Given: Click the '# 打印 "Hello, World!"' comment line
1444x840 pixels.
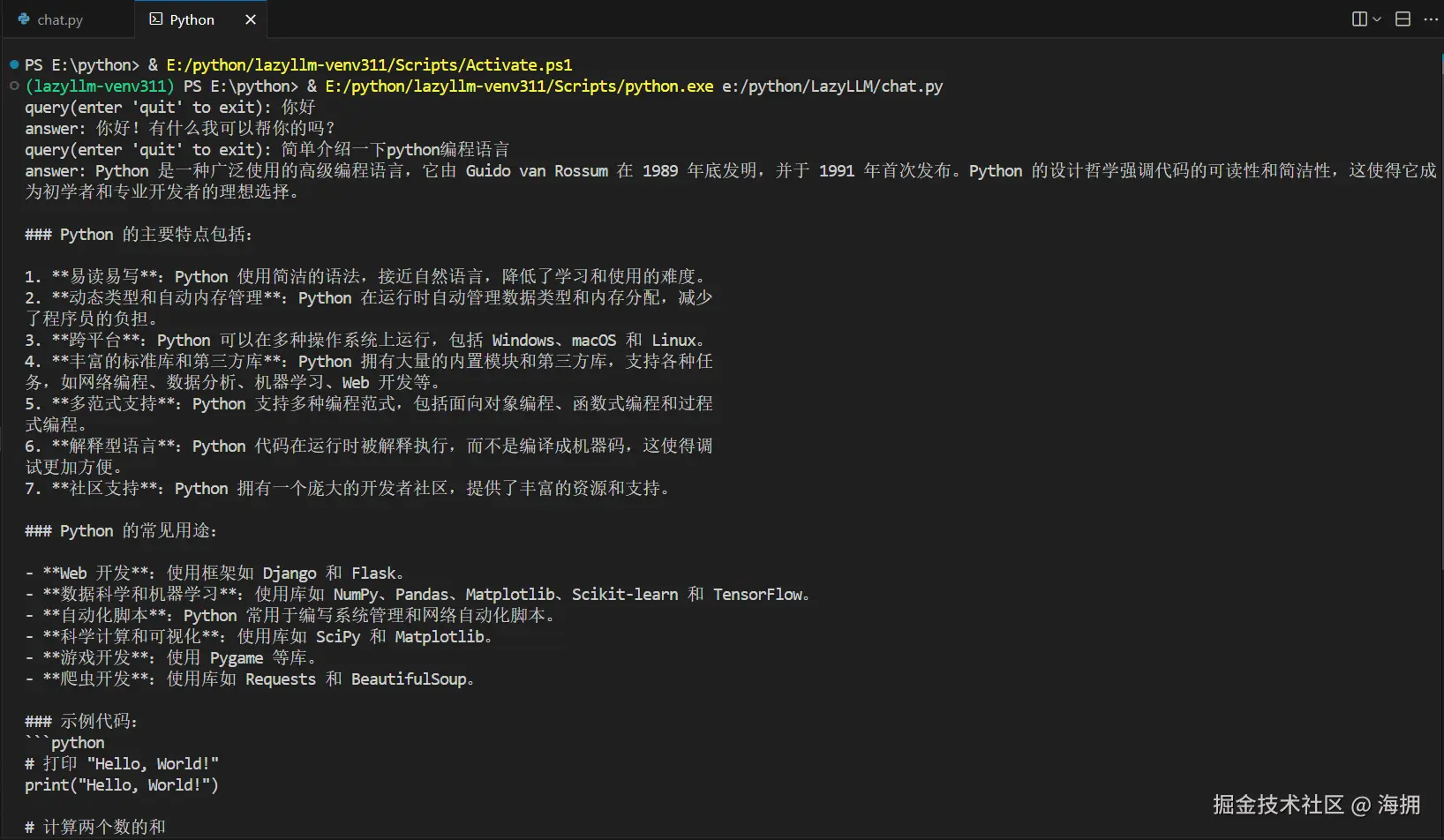Looking at the screenshot, I should coord(122,763).
